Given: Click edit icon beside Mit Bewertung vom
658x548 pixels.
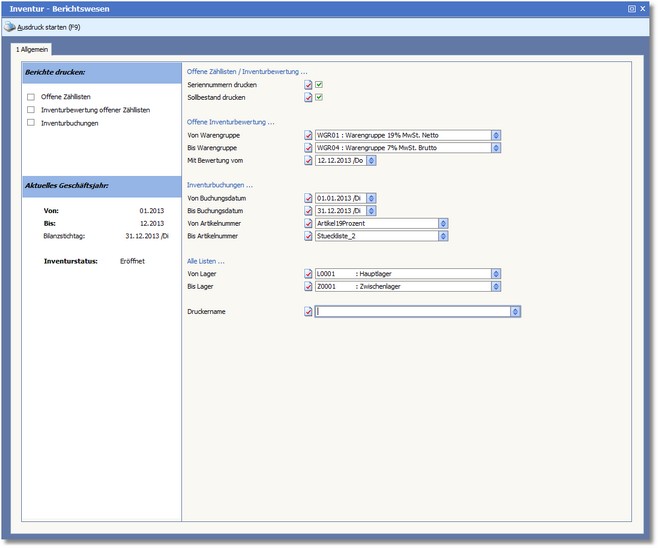Looking at the screenshot, I should (308, 160).
